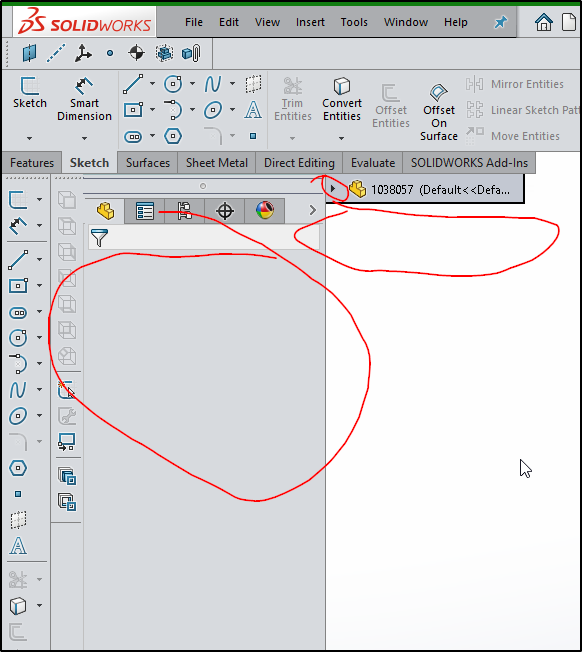This screenshot has width=582, height=652.
Task: Open the DimXpertManager crosshair tab
Action: [x=225, y=211]
